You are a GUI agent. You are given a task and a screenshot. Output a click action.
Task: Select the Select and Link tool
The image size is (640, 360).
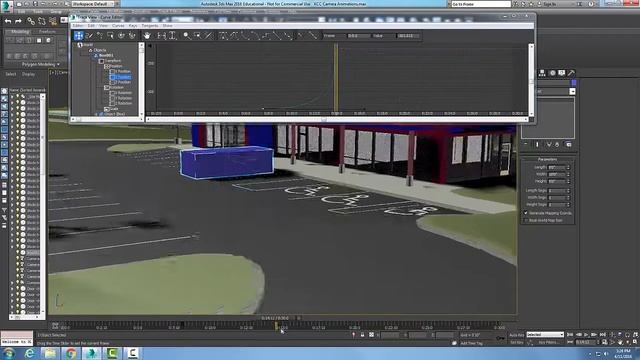(x=31, y=21)
